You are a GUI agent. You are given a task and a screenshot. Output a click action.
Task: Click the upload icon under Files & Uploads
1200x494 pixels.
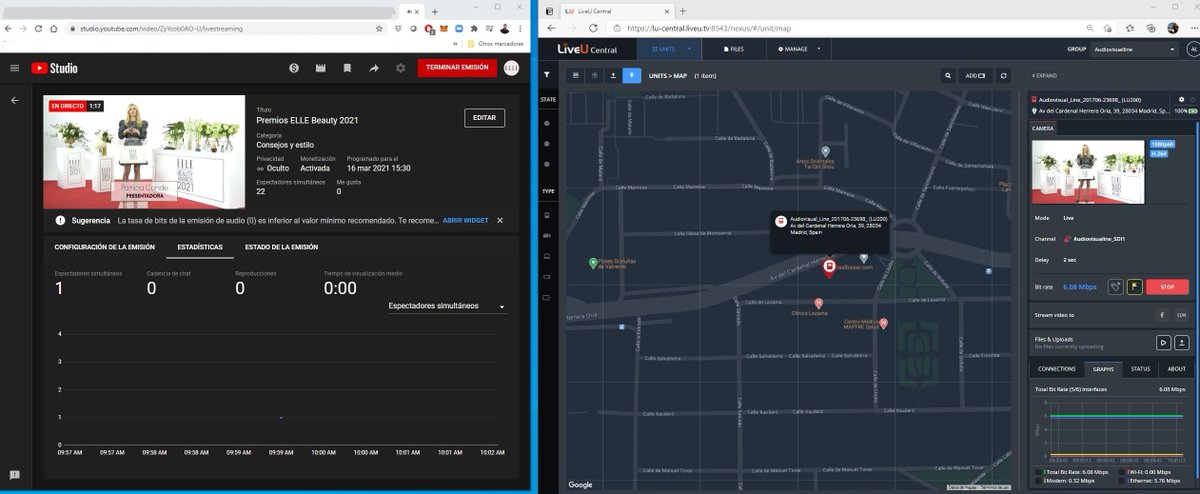coord(1181,342)
